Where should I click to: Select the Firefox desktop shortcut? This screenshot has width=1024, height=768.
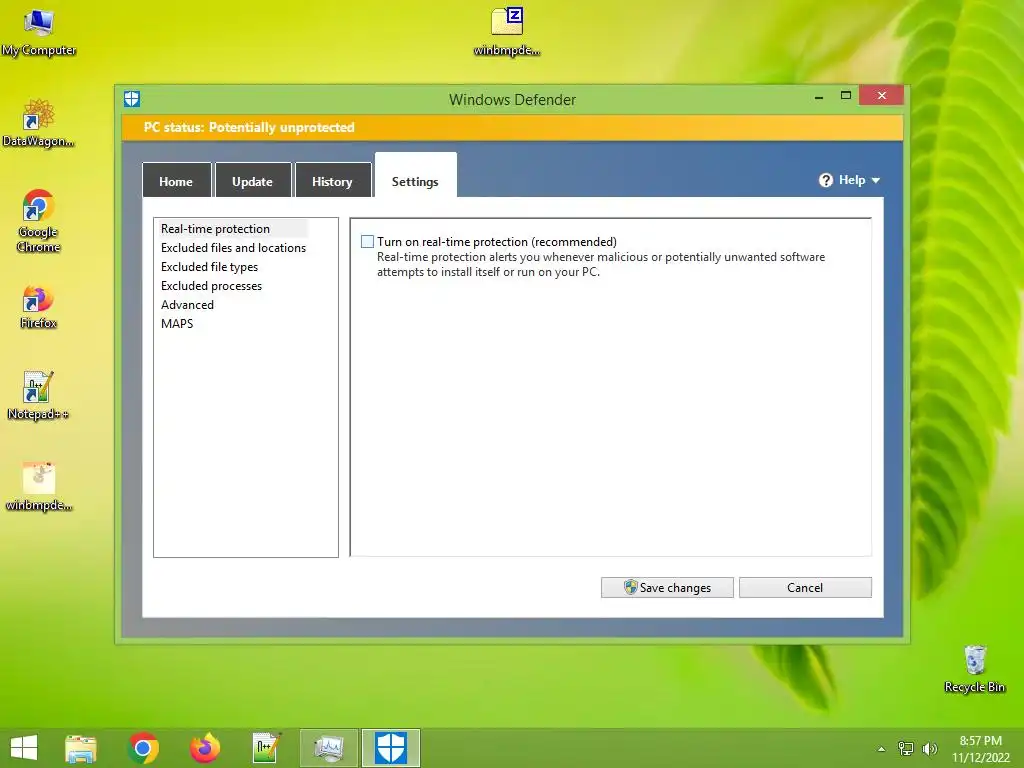pyautogui.click(x=39, y=307)
